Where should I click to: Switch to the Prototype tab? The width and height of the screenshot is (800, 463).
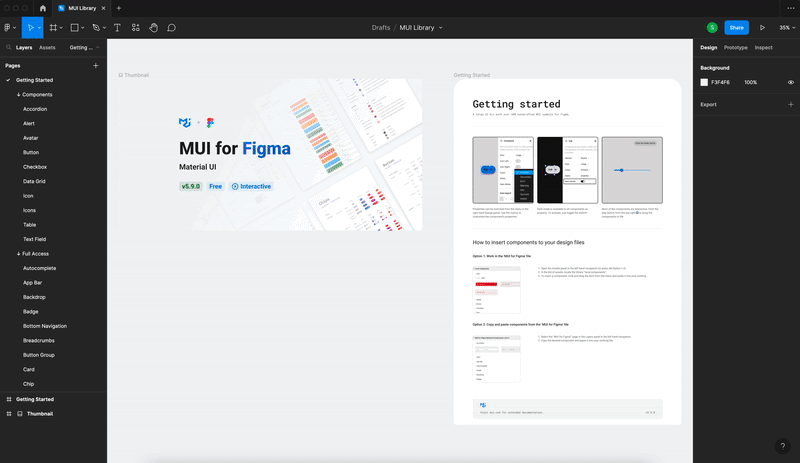click(735, 47)
